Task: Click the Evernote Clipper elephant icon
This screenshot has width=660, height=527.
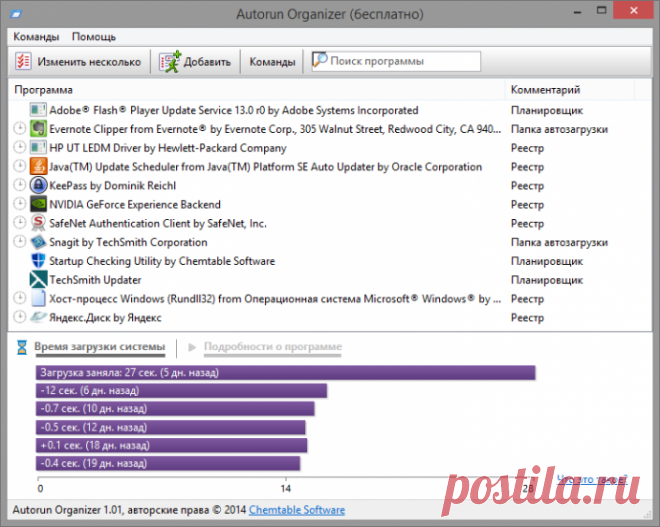Action: (x=38, y=129)
